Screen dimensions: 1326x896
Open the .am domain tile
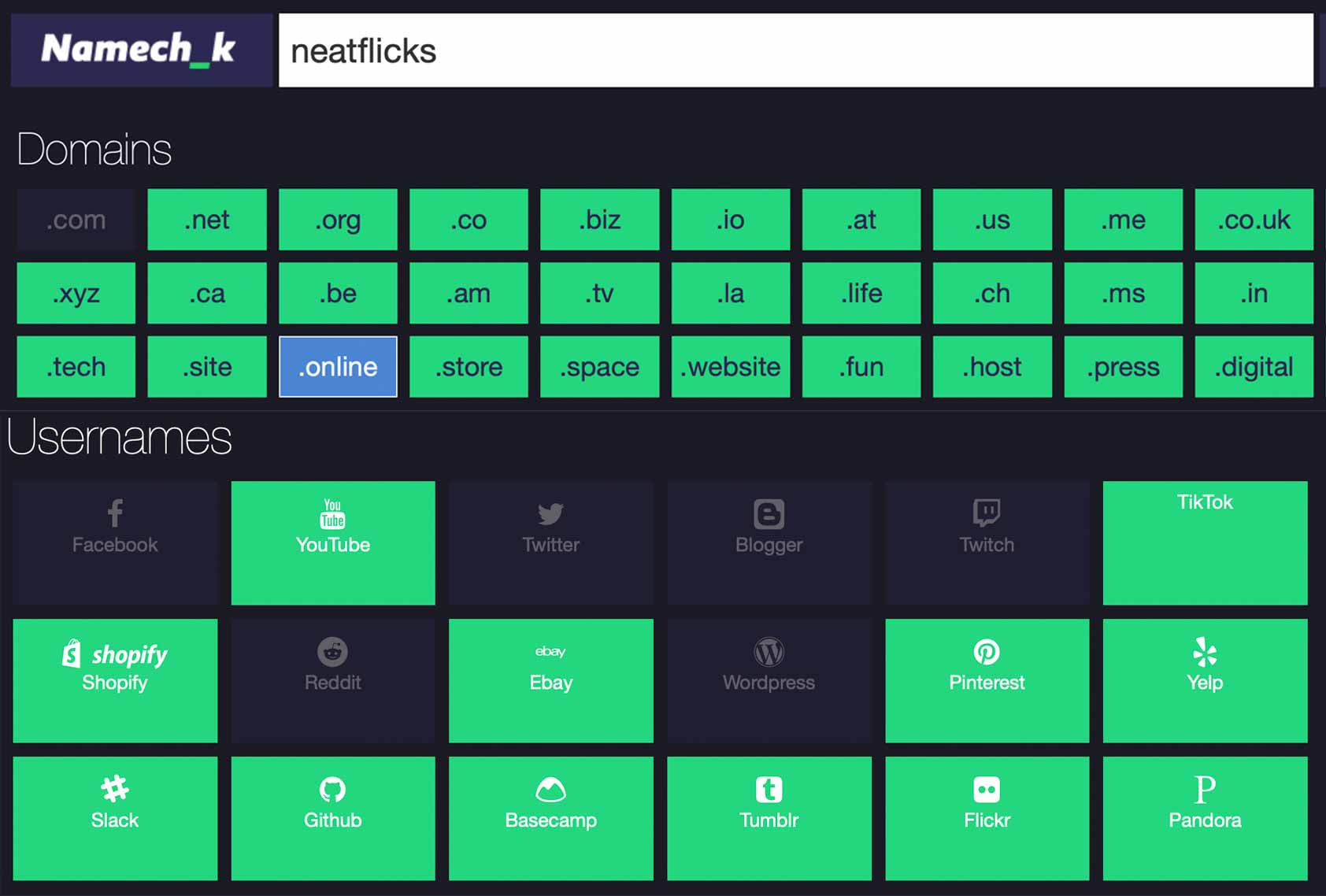(x=469, y=293)
